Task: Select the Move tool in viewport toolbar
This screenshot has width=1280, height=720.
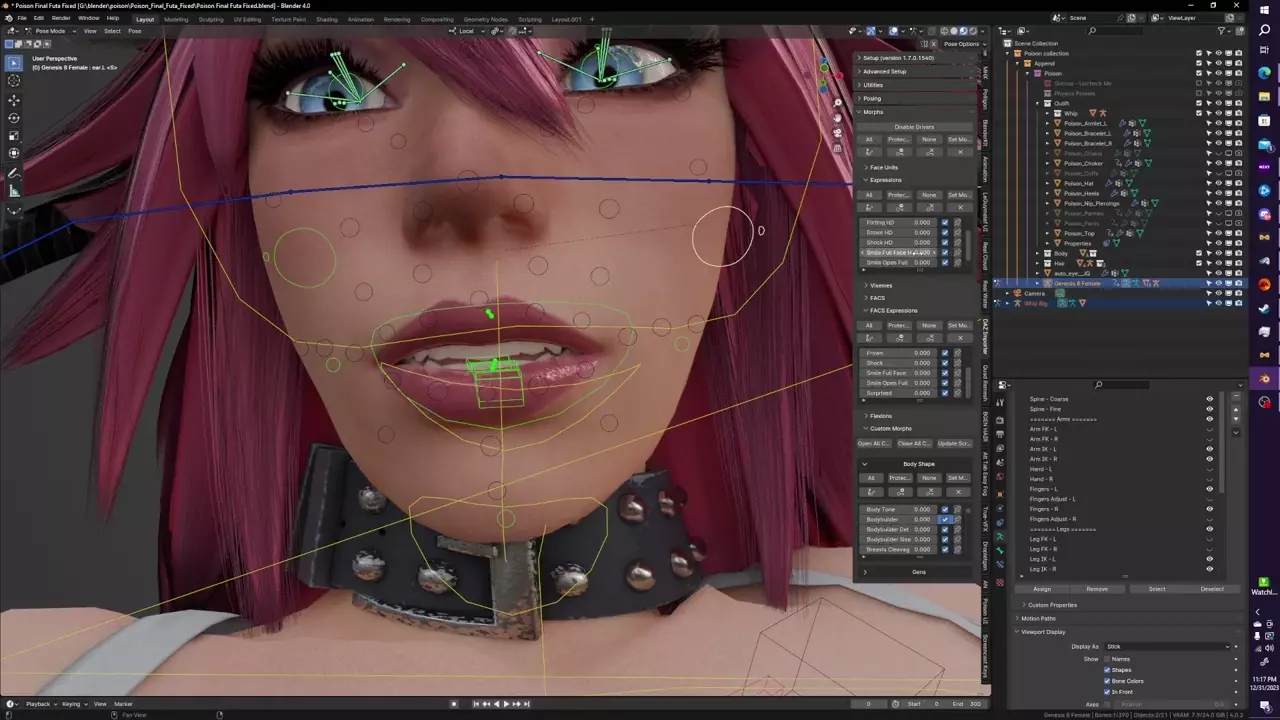Action: pos(14,100)
